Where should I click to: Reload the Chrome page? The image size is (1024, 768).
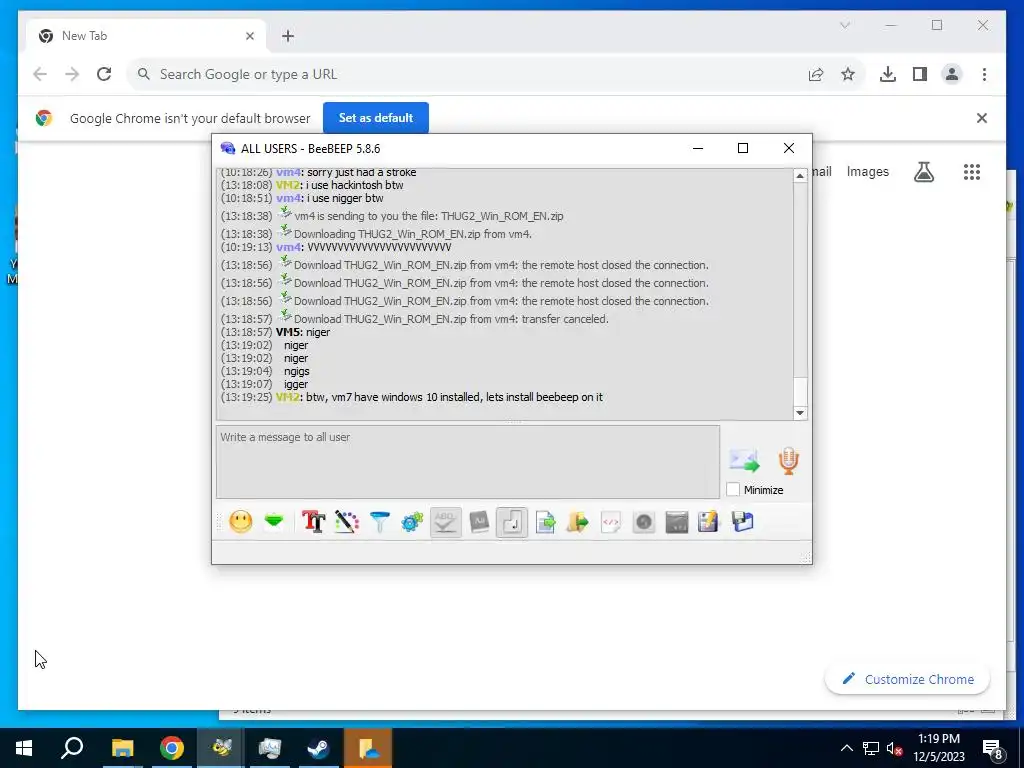(x=104, y=74)
